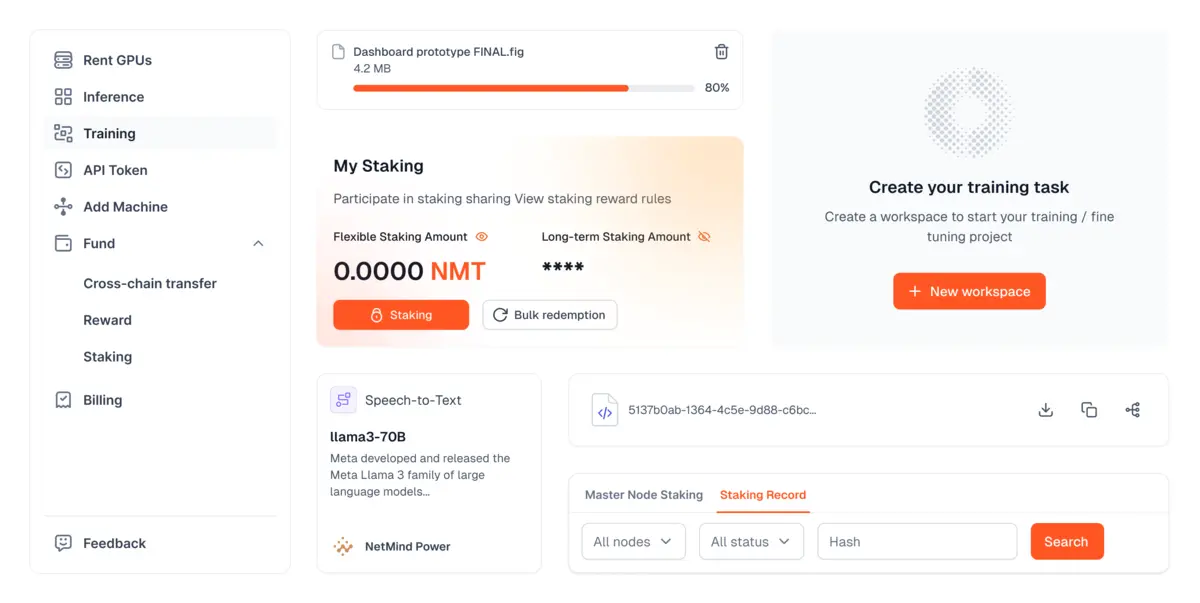The width and height of the screenshot is (1200, 603).
Task: Focus the Hash input field
Action: 917,542
